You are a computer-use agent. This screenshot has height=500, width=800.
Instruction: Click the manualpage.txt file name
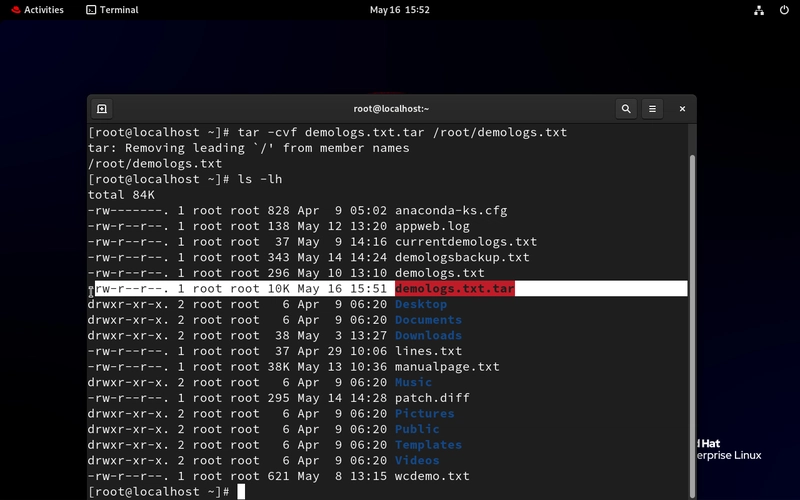tap(447, 367)
